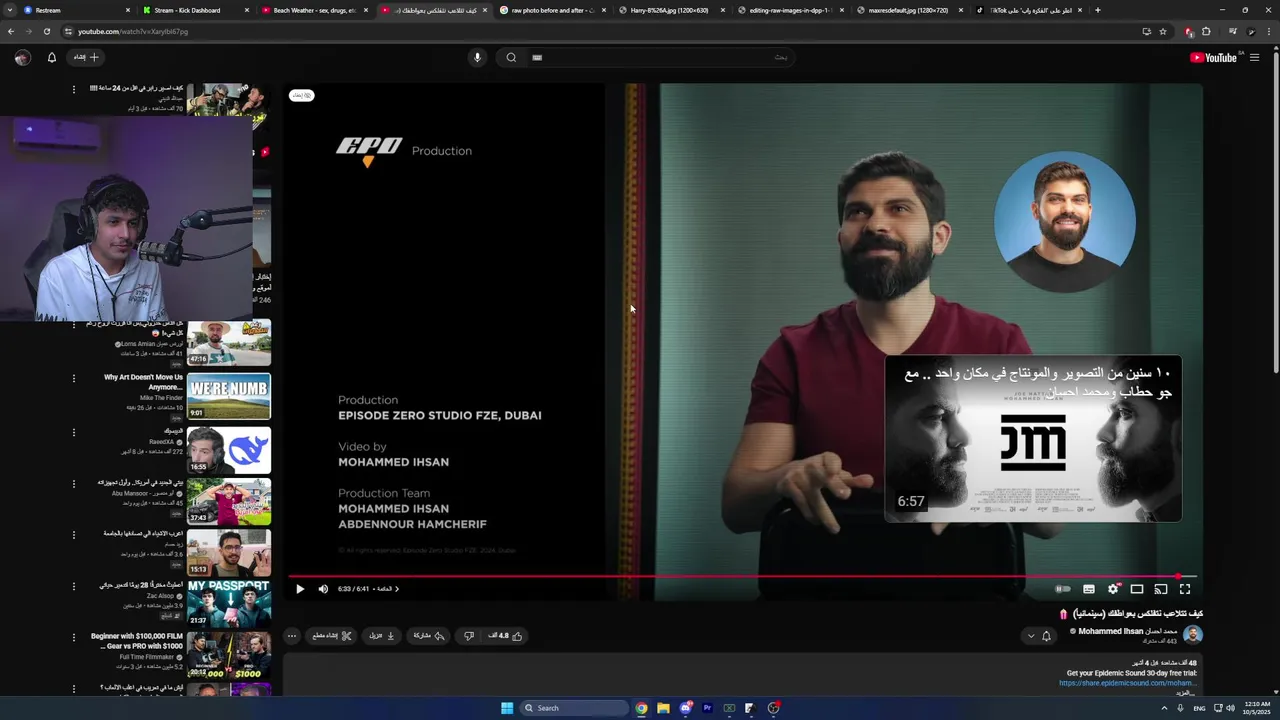The width and height of the screenshot is (1280, 720).
Task: Open the Mohammed Ihsan channel name link
Action: pyautogui.click(x=1127, y=631)
